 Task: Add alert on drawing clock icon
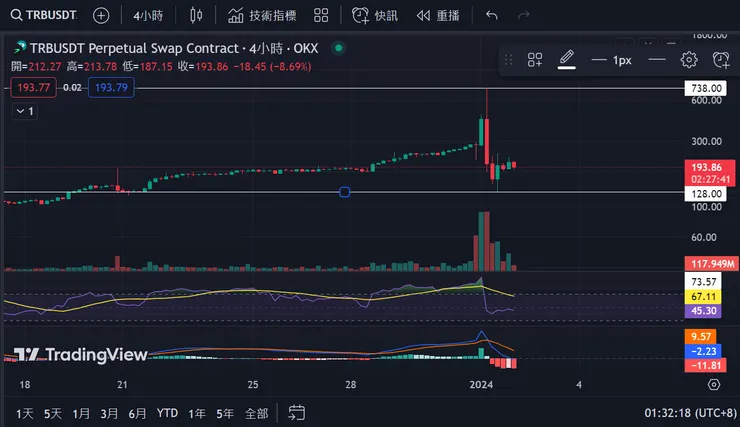coord(721,60)
